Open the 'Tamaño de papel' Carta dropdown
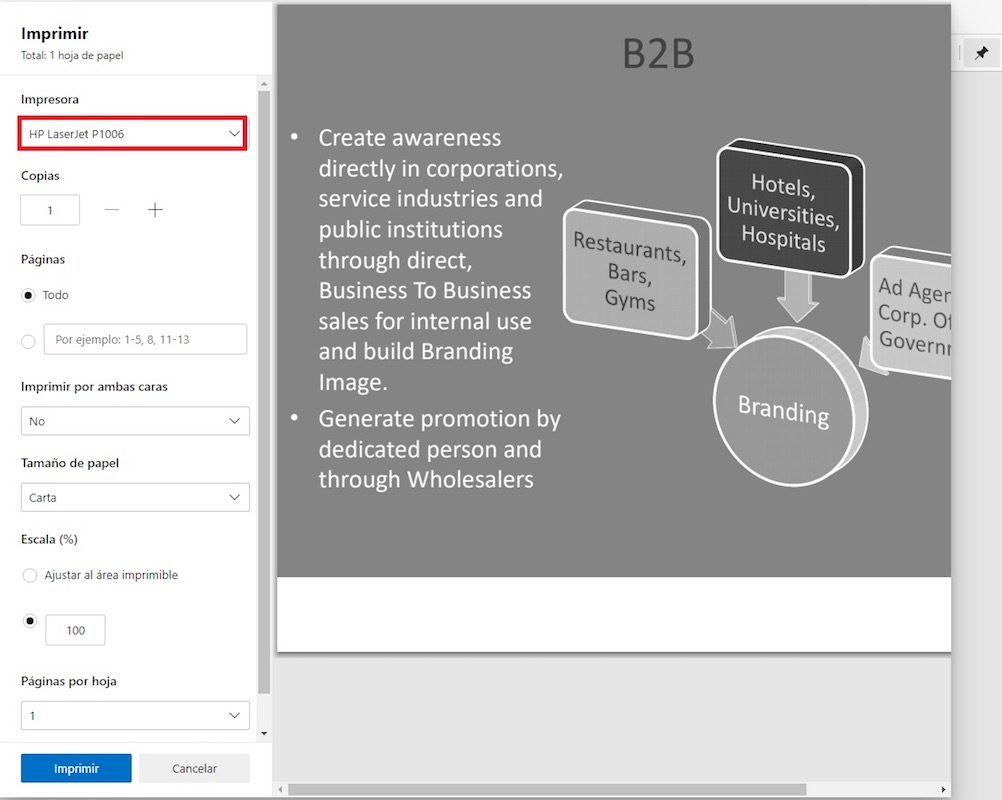Image resolution: width=1002 pixels, height=800 pixels. click(135, 497)
